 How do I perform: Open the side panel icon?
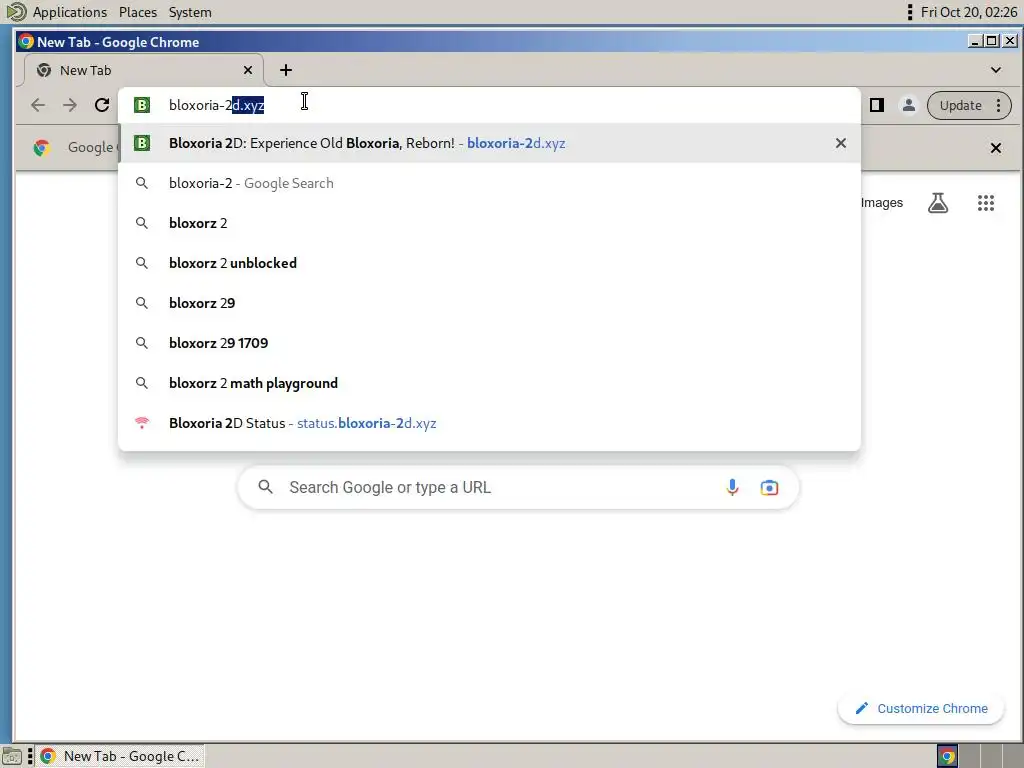click(x=877, y=105)
